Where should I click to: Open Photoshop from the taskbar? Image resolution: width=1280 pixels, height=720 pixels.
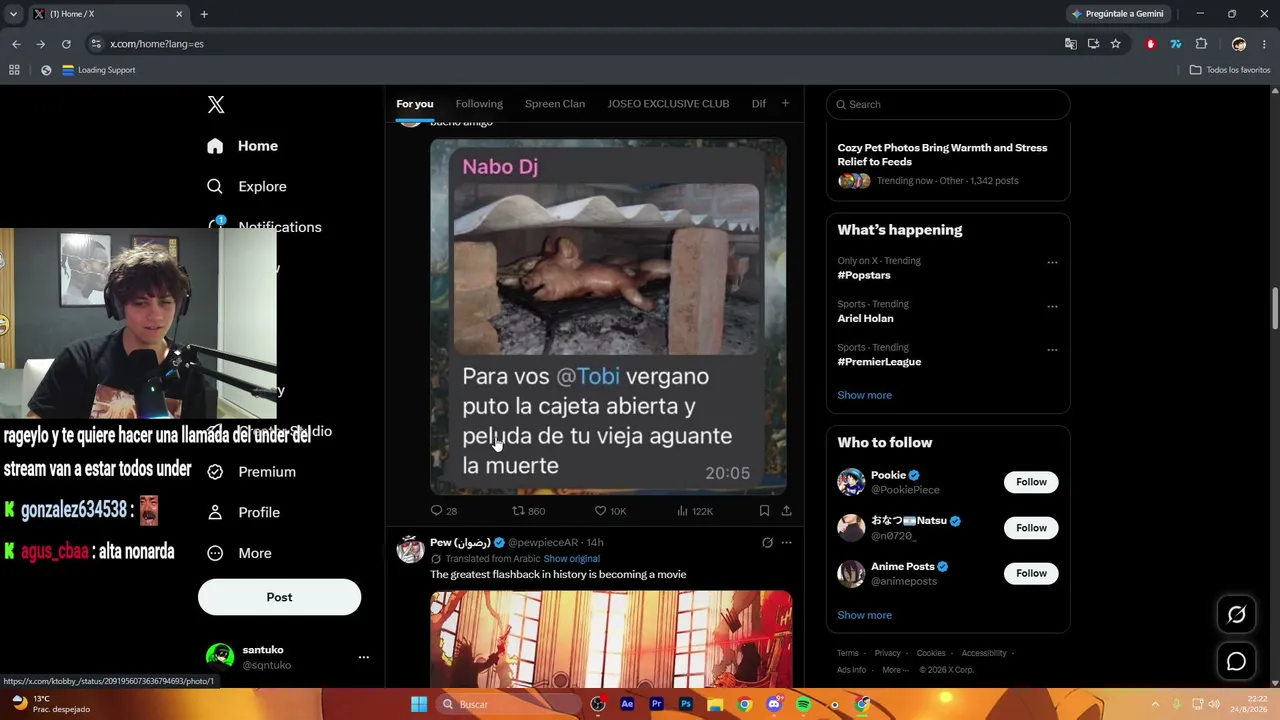(x=686, y=704)
